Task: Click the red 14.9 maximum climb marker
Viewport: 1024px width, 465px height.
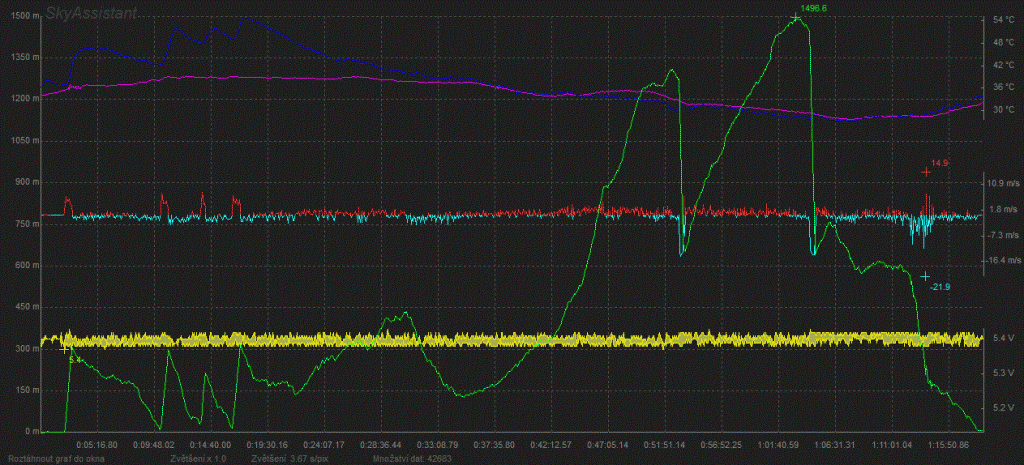Action: (x=926, y=172)
